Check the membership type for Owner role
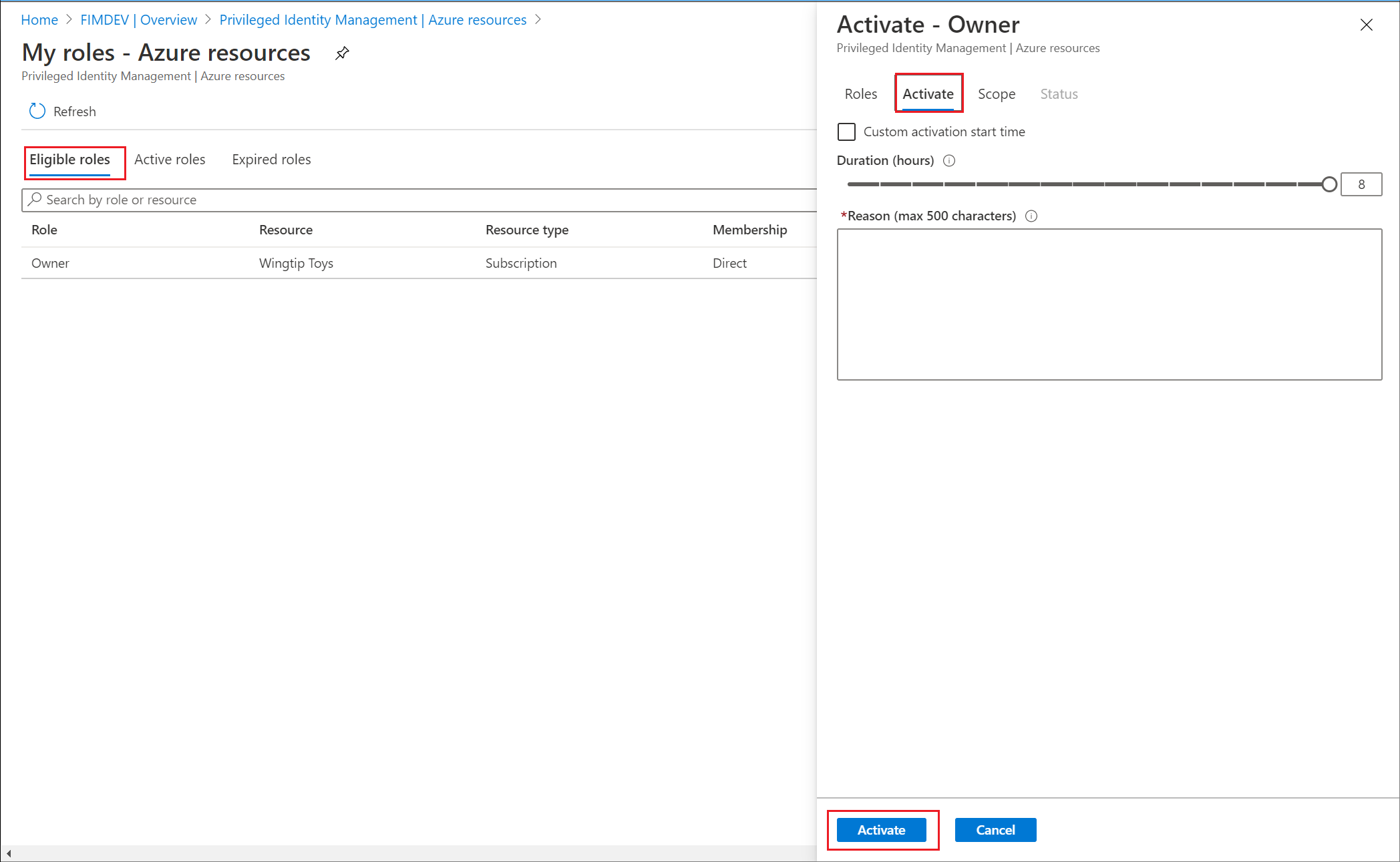The height and width of the screenshot is (862, 1400). point(729,262)
